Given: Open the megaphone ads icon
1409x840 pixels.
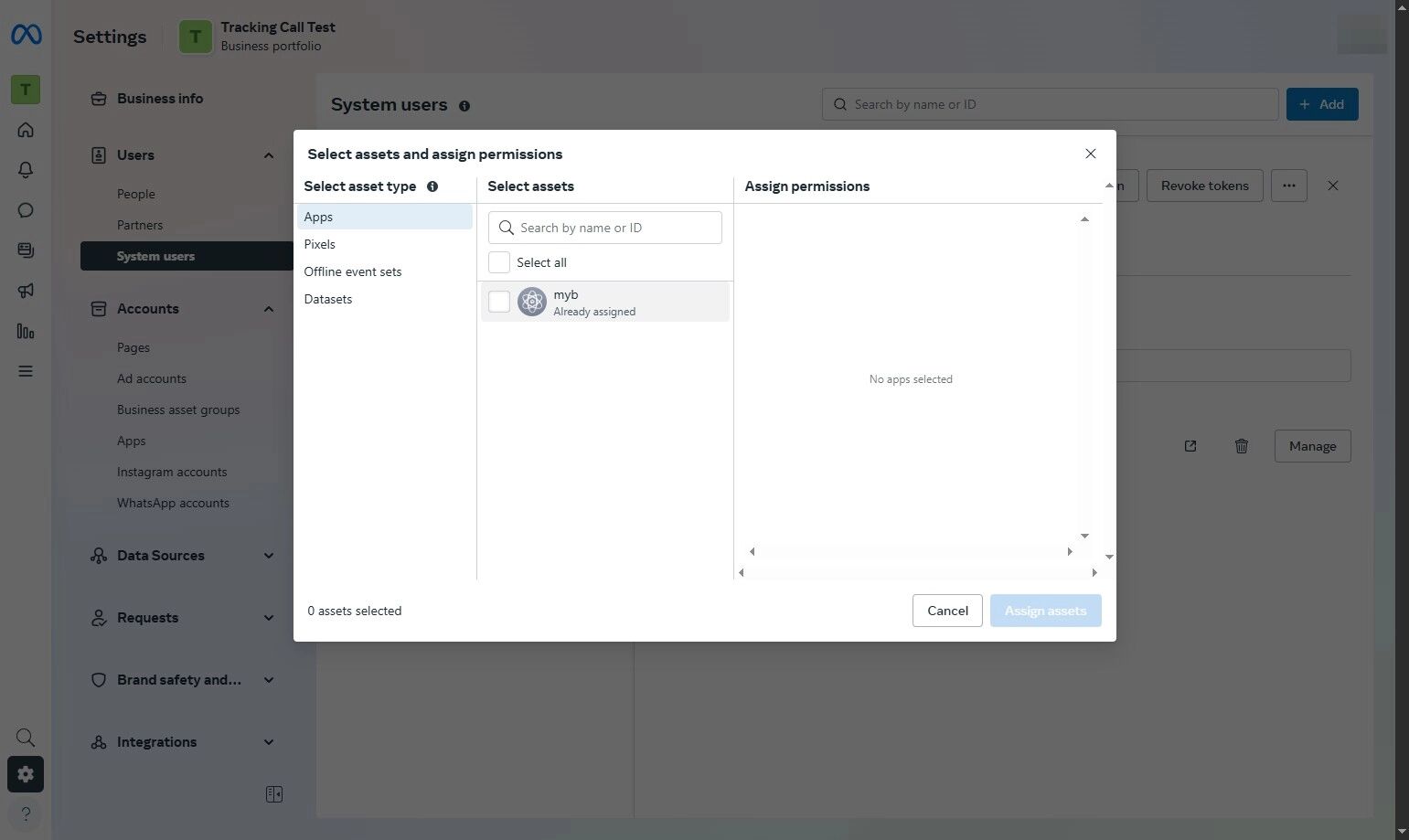Looking at the screenshot, I should 26,291.
